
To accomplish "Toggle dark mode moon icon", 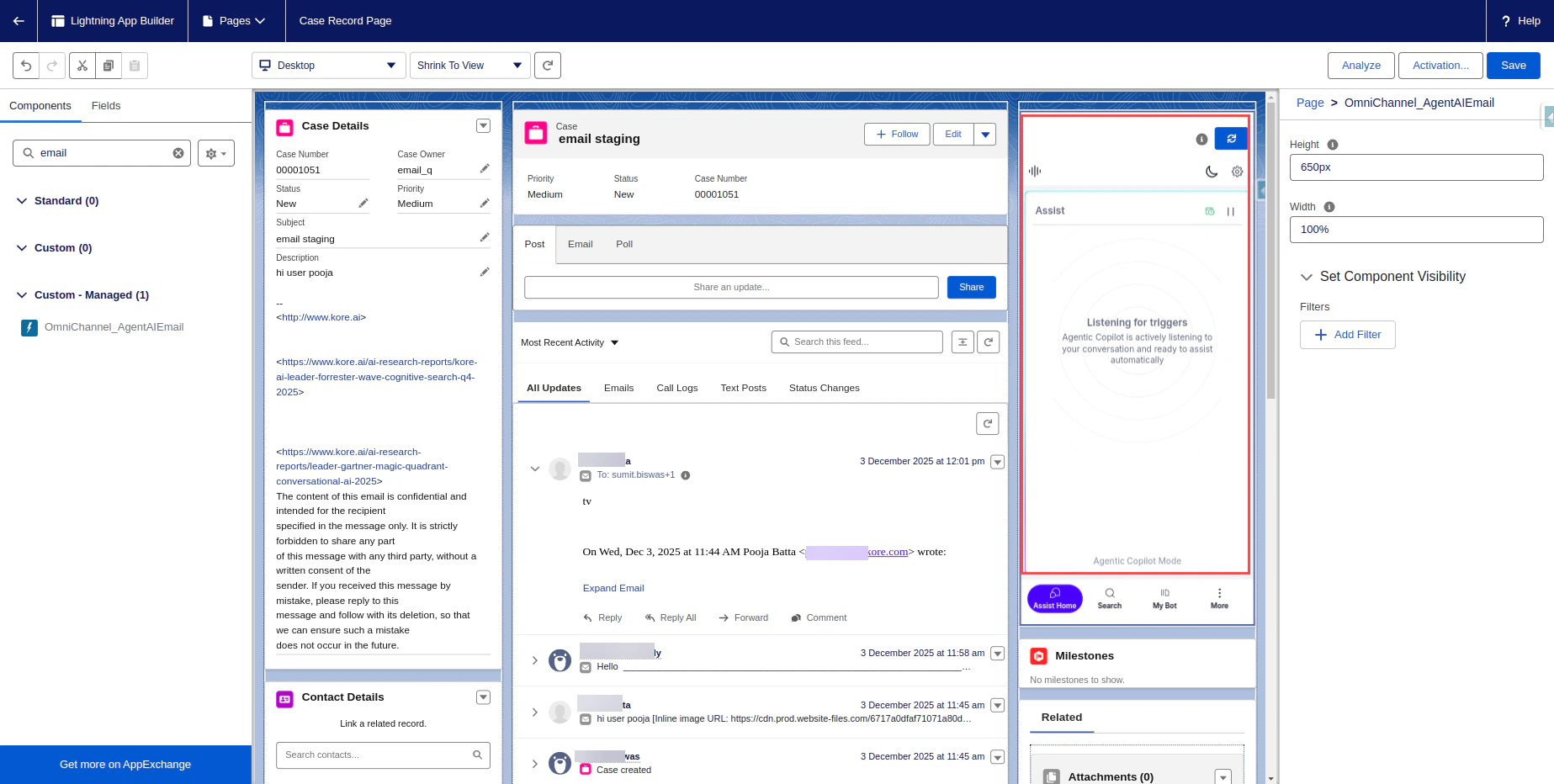I will pyautogui.click(x=1212, y=172).
